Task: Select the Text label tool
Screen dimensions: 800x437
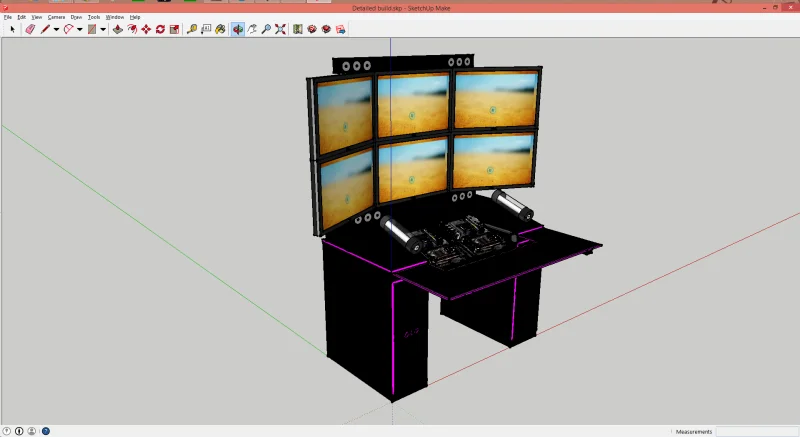Action: (x=206, y=30)
